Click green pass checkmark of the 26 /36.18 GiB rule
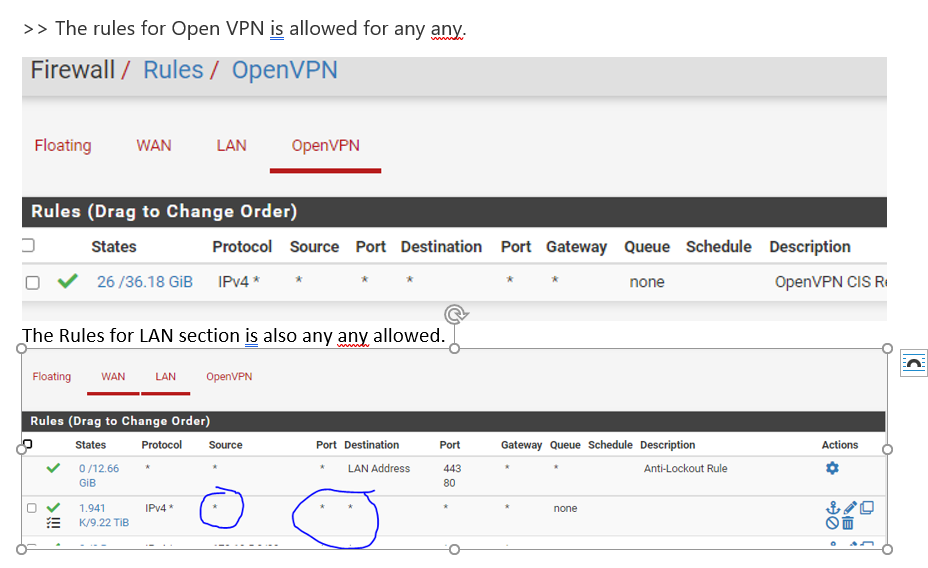 67,280
